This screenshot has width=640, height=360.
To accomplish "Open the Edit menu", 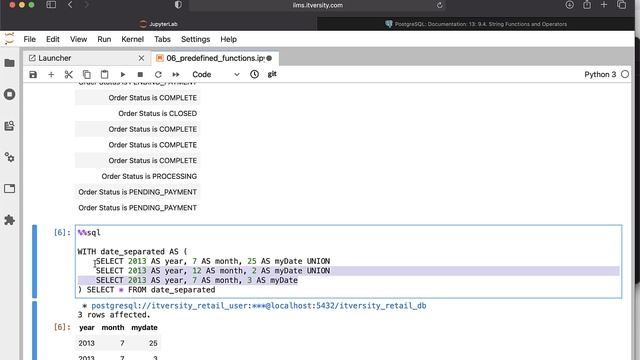I will tap(53, 39).
